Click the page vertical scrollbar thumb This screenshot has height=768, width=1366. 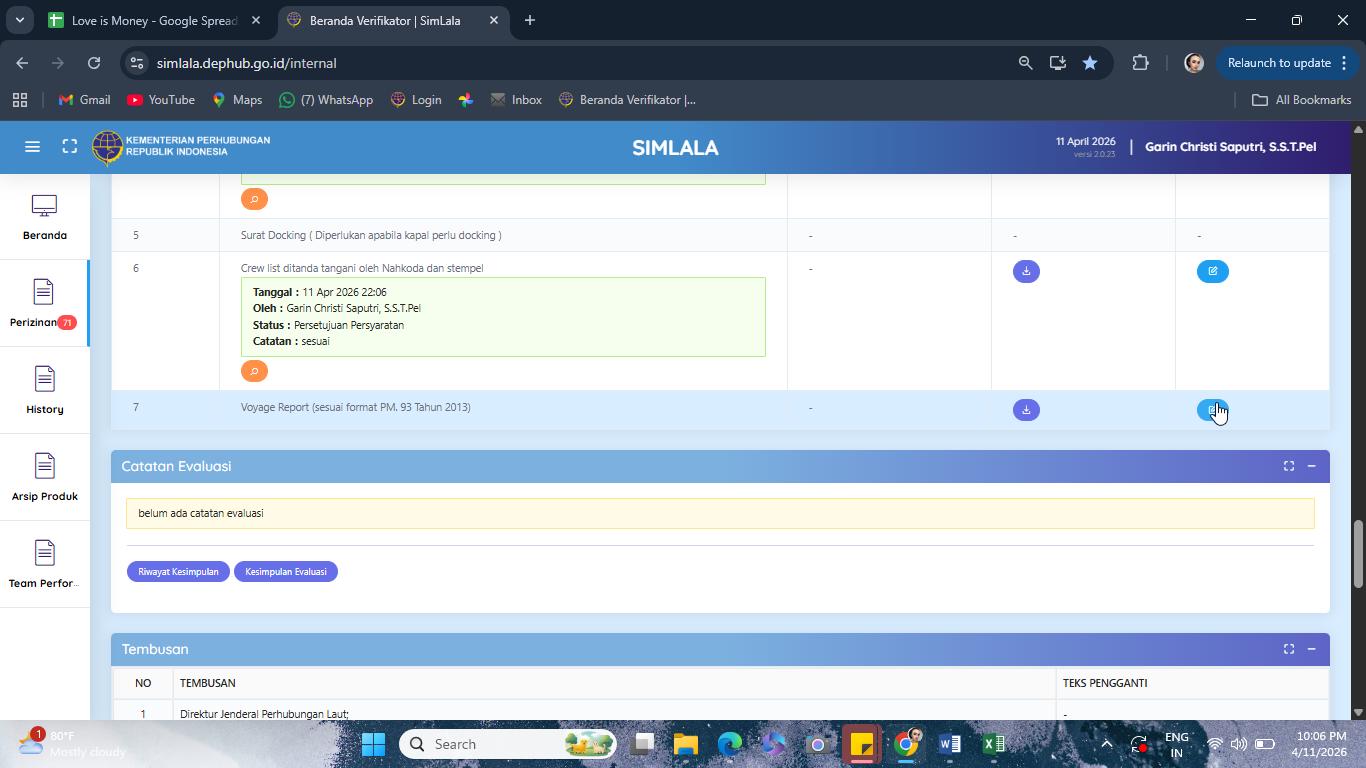coord(1358,554)
